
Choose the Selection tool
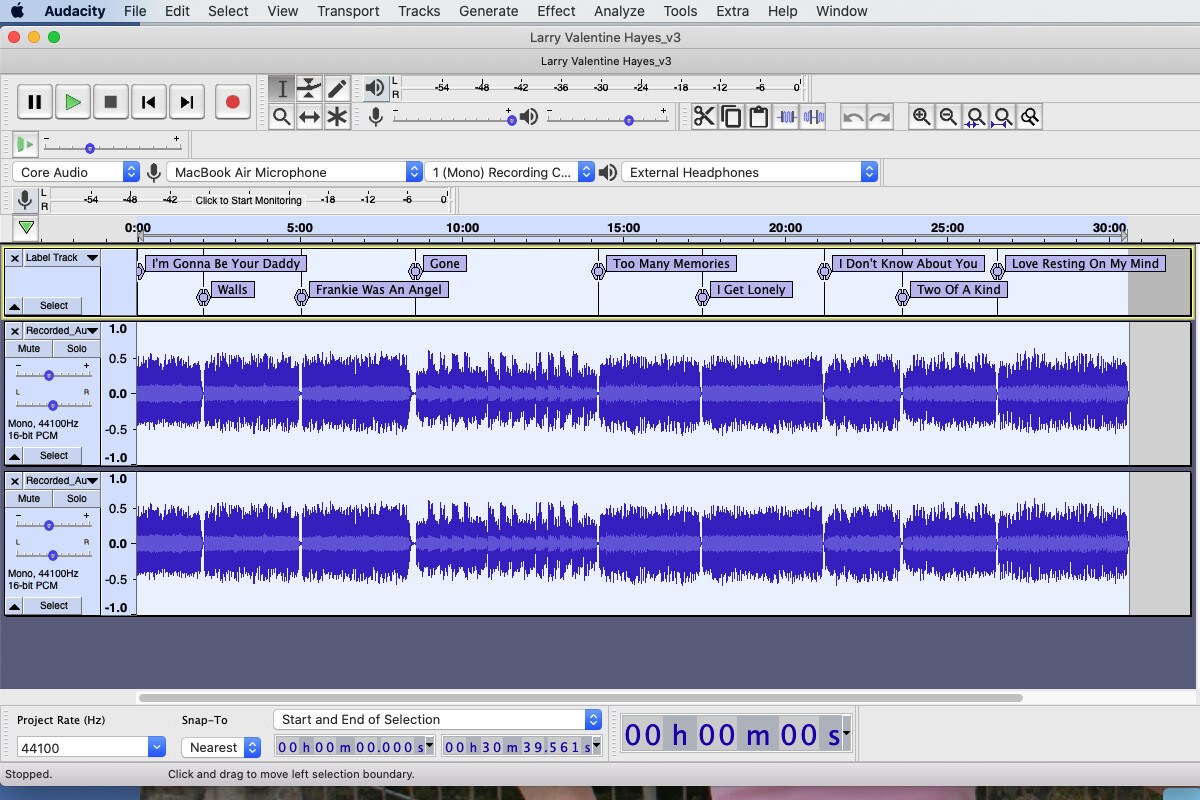[x=282, y=88]
